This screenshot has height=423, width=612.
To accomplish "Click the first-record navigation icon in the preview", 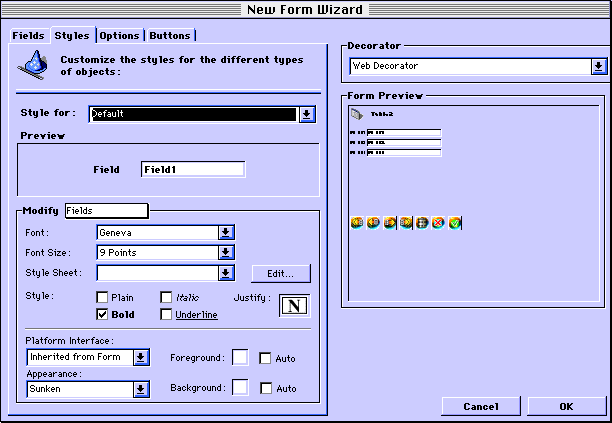I will coord(357,222).
